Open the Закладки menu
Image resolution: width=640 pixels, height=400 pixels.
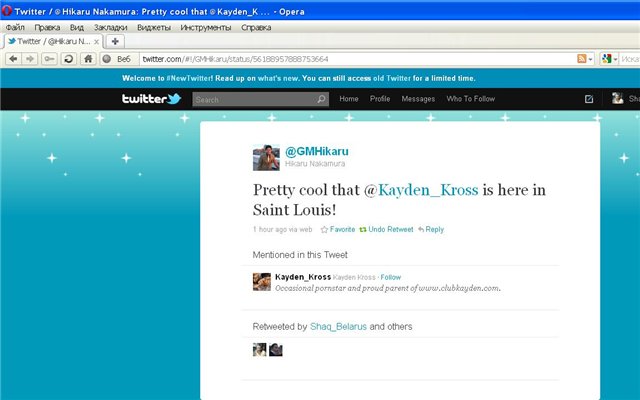109,27
